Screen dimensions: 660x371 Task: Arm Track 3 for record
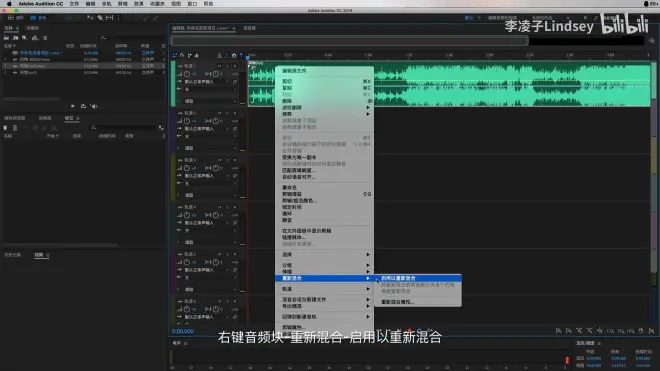coord(235,160)
